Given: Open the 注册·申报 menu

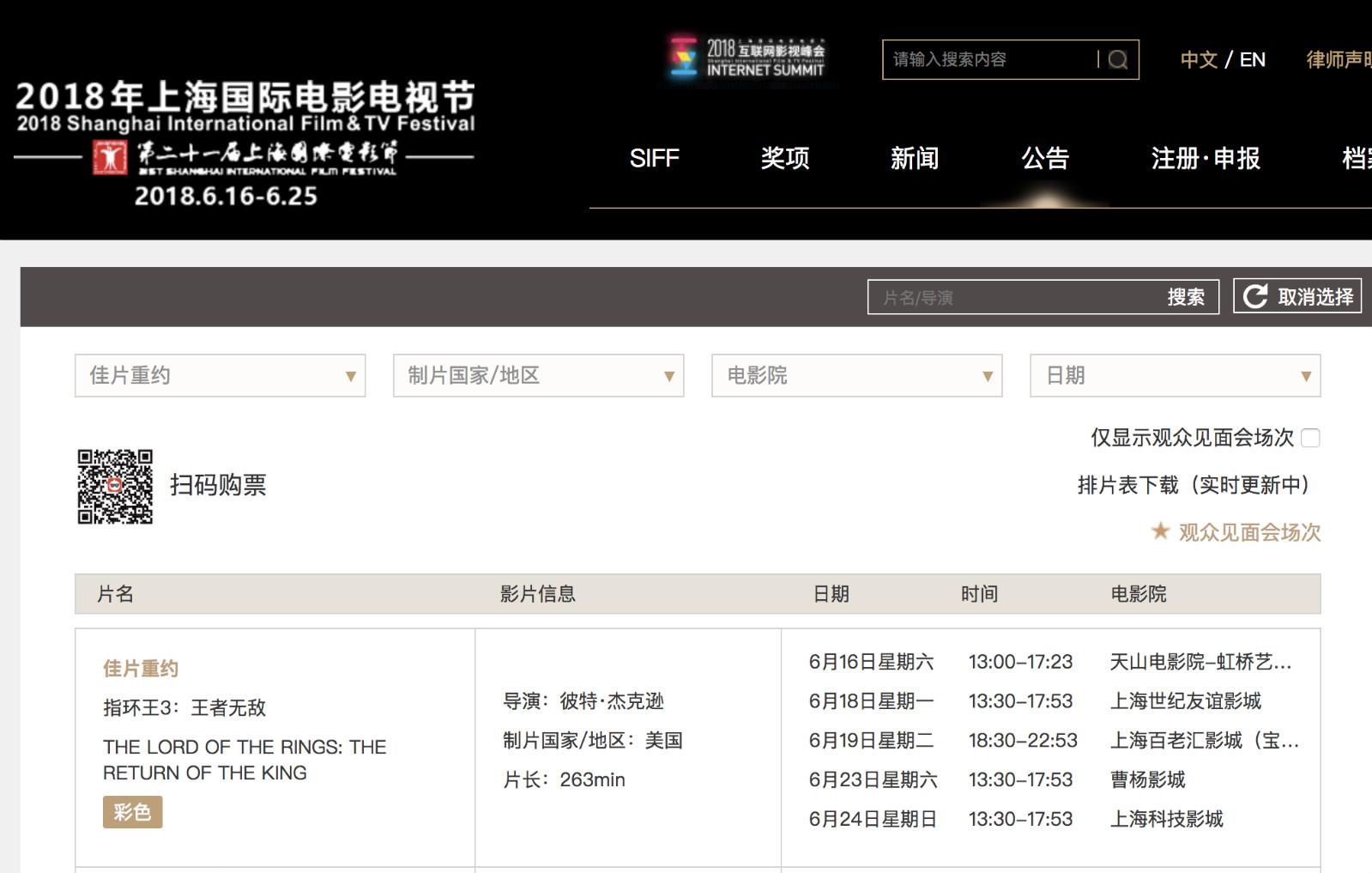Looking at the screenshot, I should tap(1206, 158).
